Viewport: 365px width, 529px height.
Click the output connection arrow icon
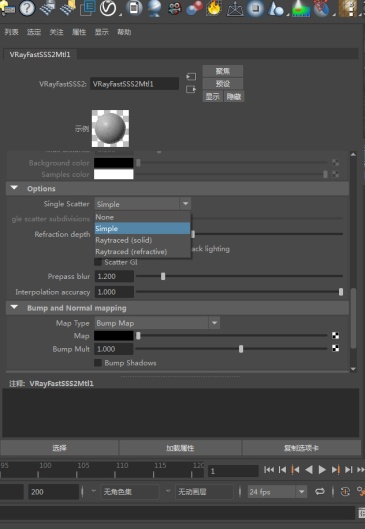point(191,90)
